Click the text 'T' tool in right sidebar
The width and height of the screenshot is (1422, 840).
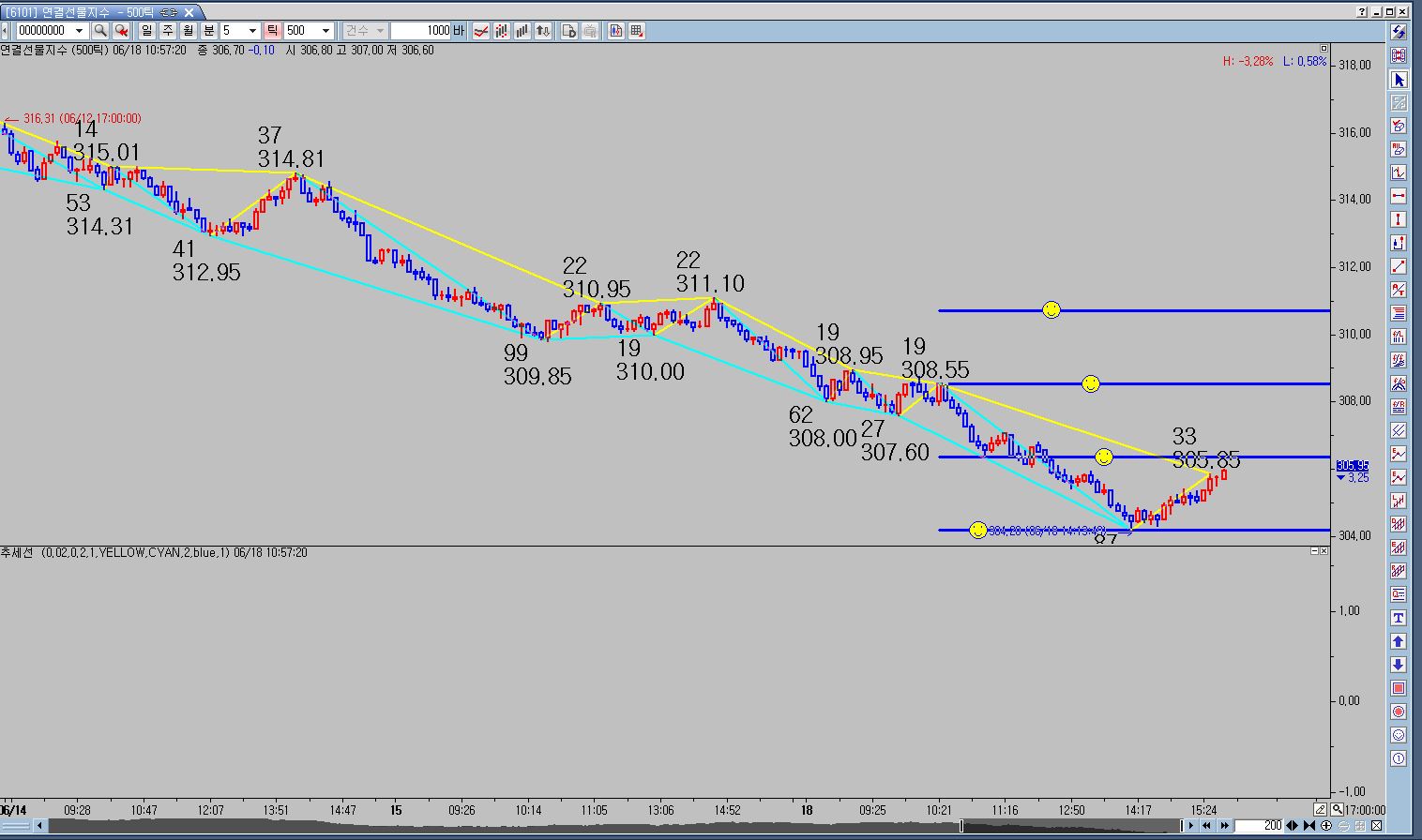pos(1399,618)
